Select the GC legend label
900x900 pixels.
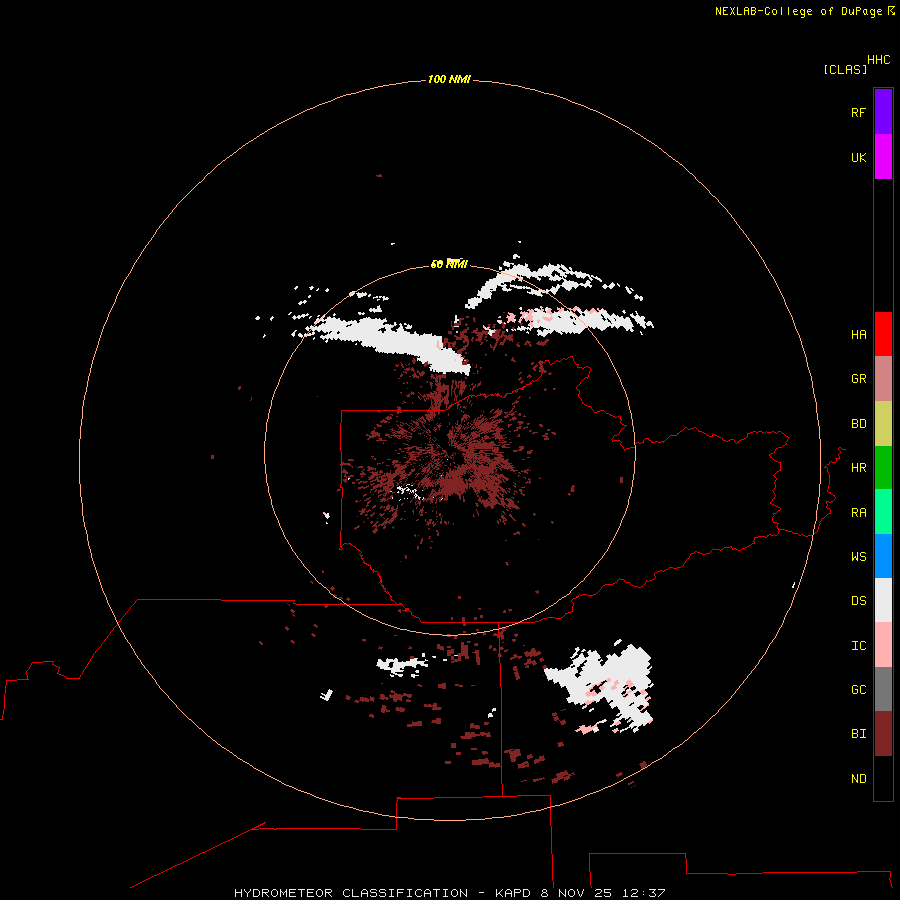click(x=858, y=690)
